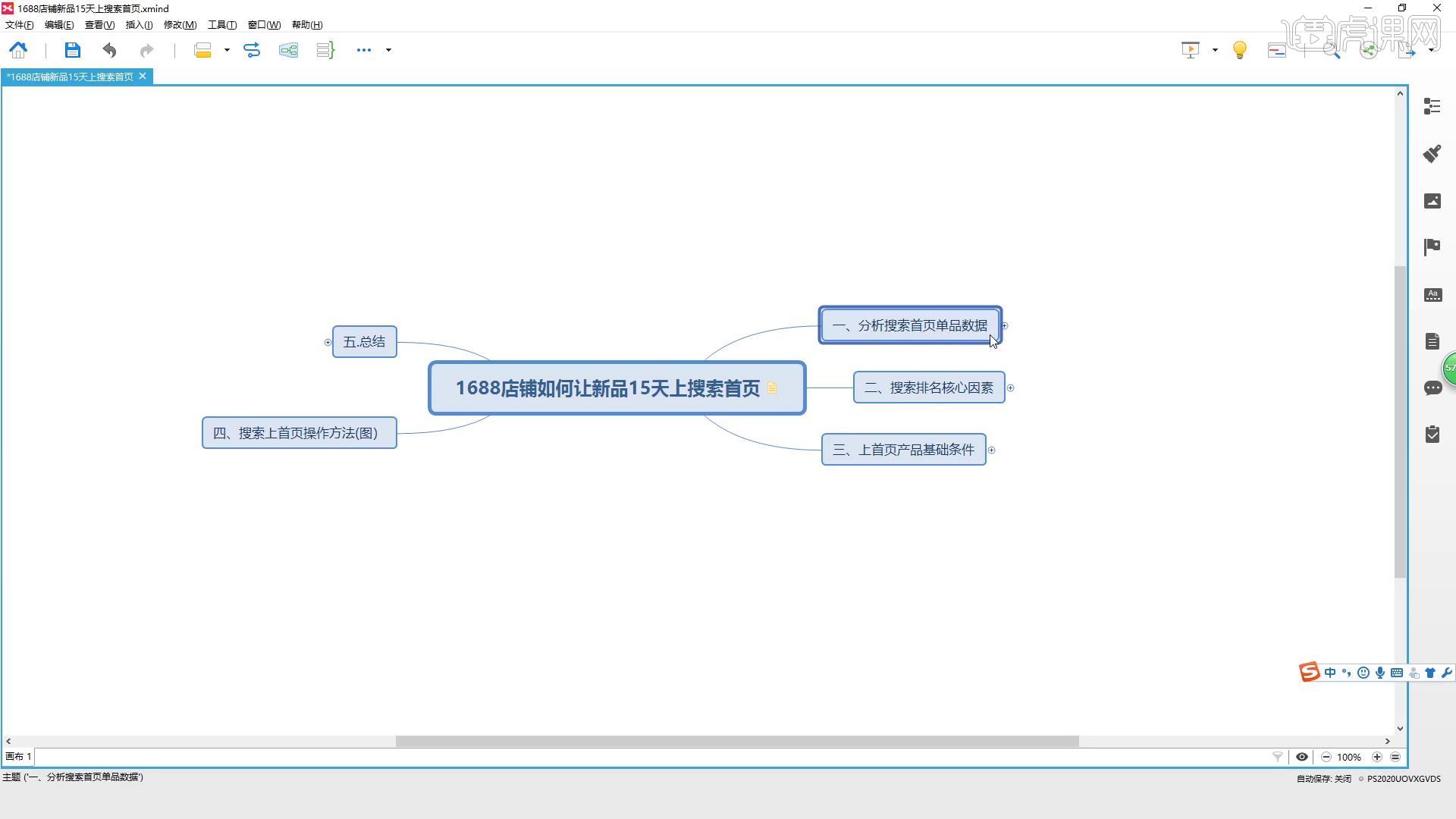The width and height of the screenshot is (1456, 819).
Task: Zoom in with the plus button
Action: coord(1377,757)
